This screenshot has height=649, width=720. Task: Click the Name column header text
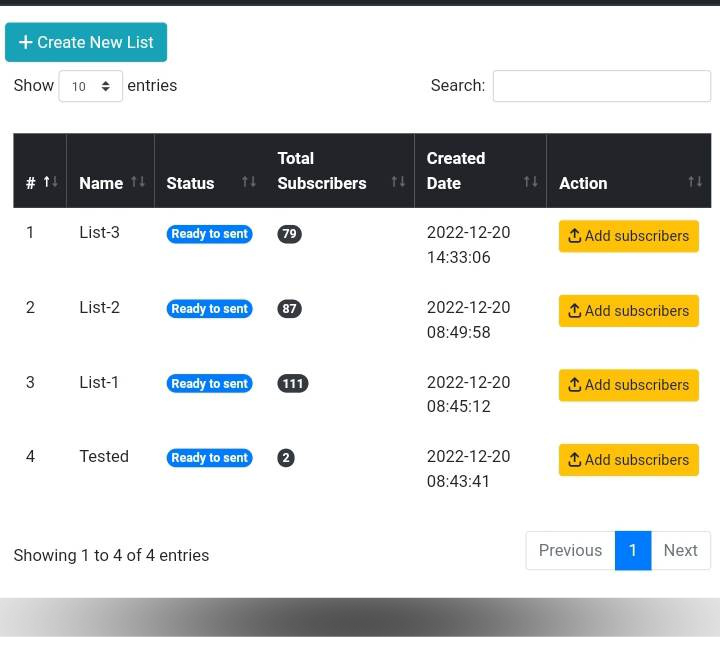(101, 183)
